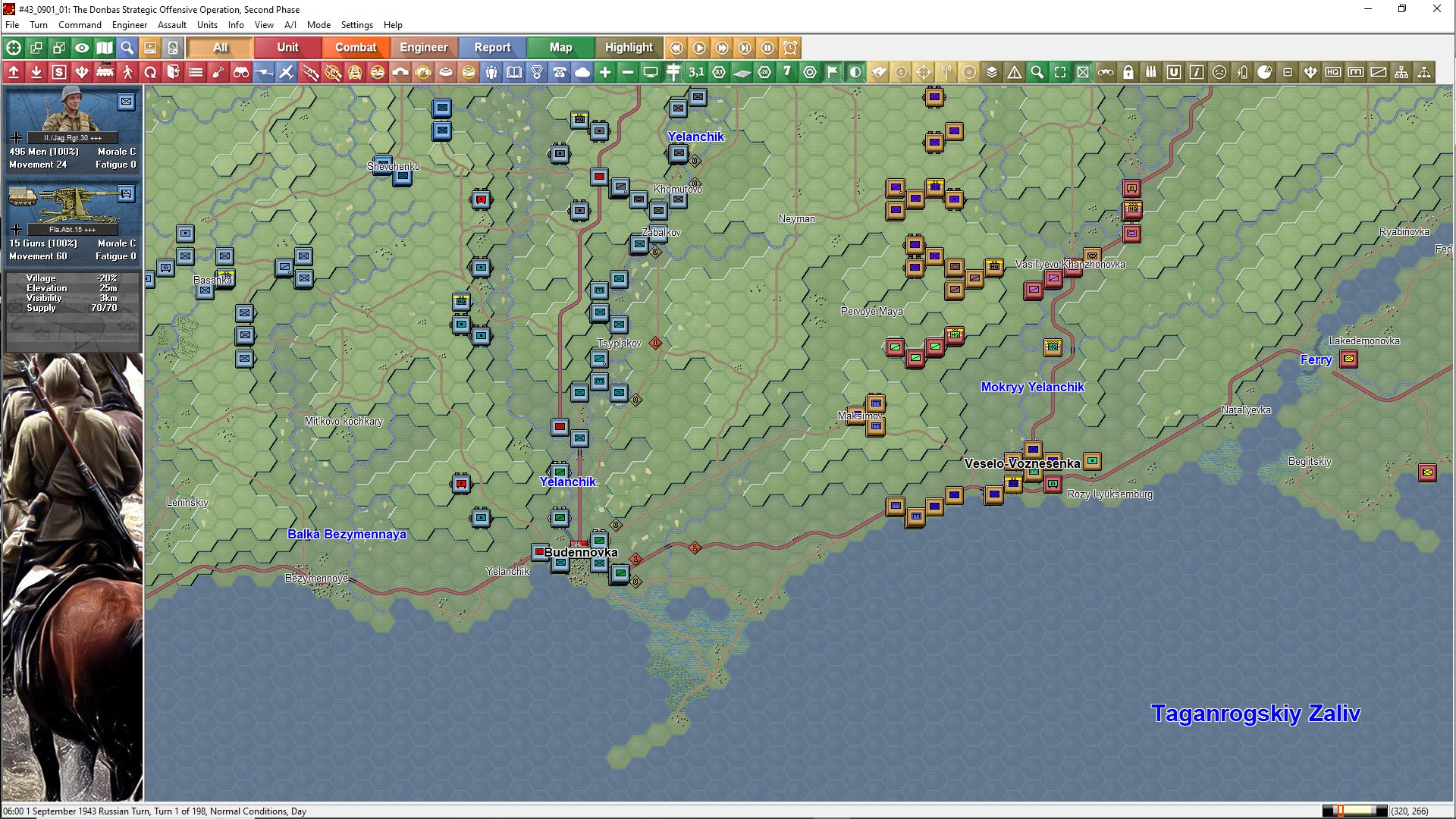Click the HQ icon in olive toolbar
The image size is (1456, 819).
click(x=1333, y=73)
